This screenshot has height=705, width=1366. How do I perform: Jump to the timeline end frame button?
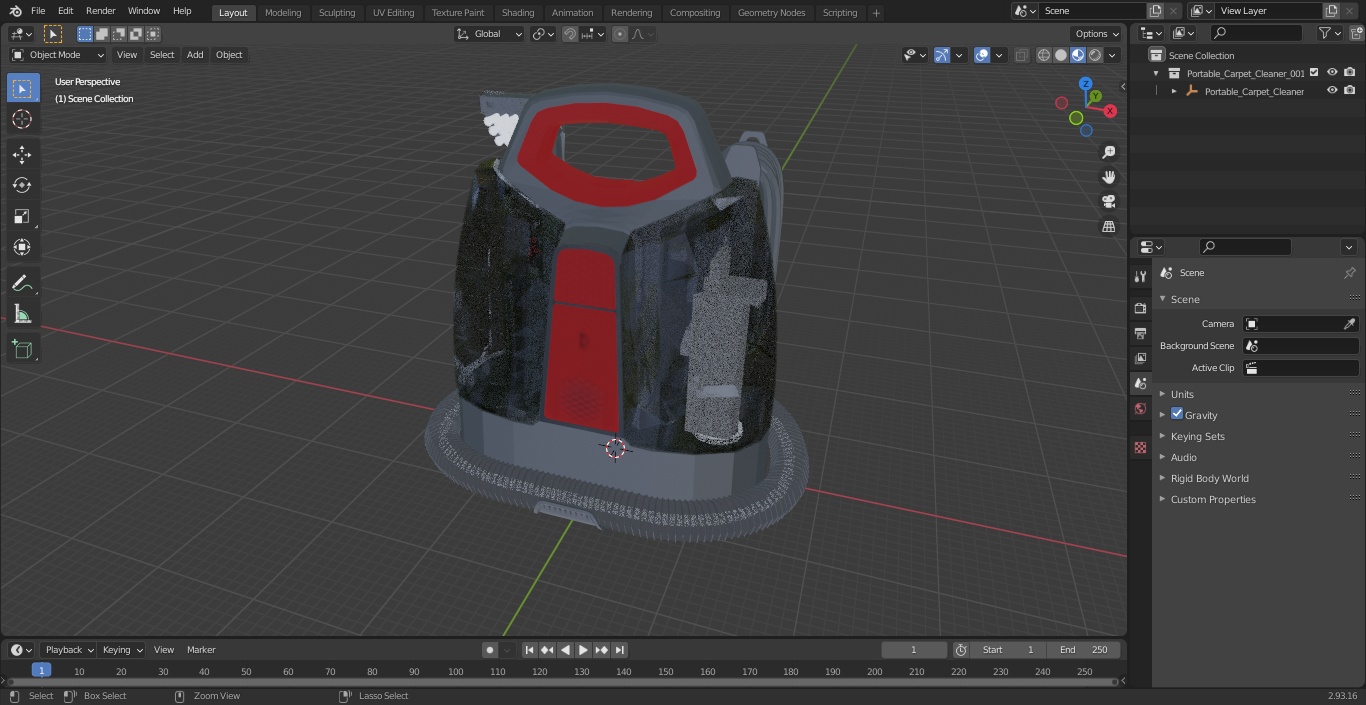click(619, 650)
